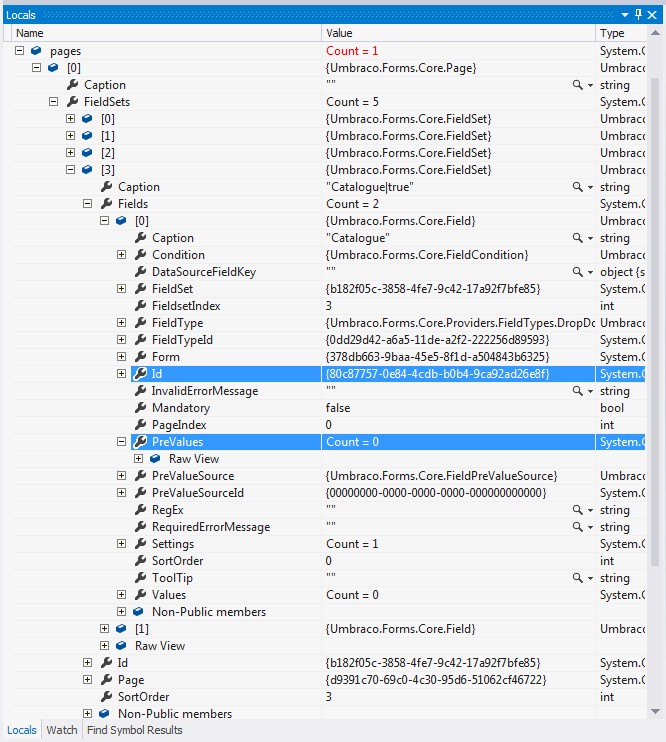Close the Locals panel

point(652,15)
